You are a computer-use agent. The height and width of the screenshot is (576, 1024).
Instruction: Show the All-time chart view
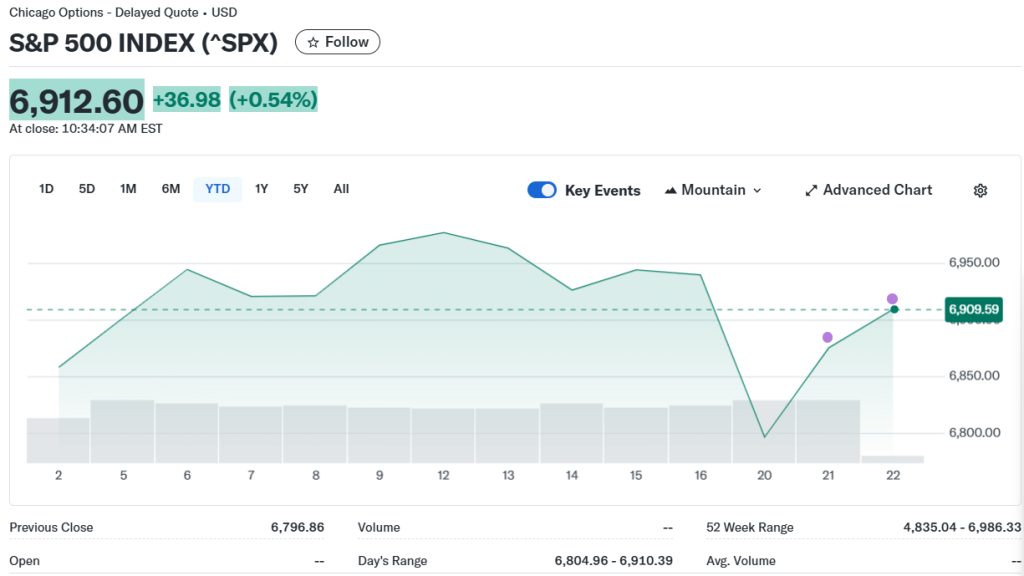click(341, 189)
